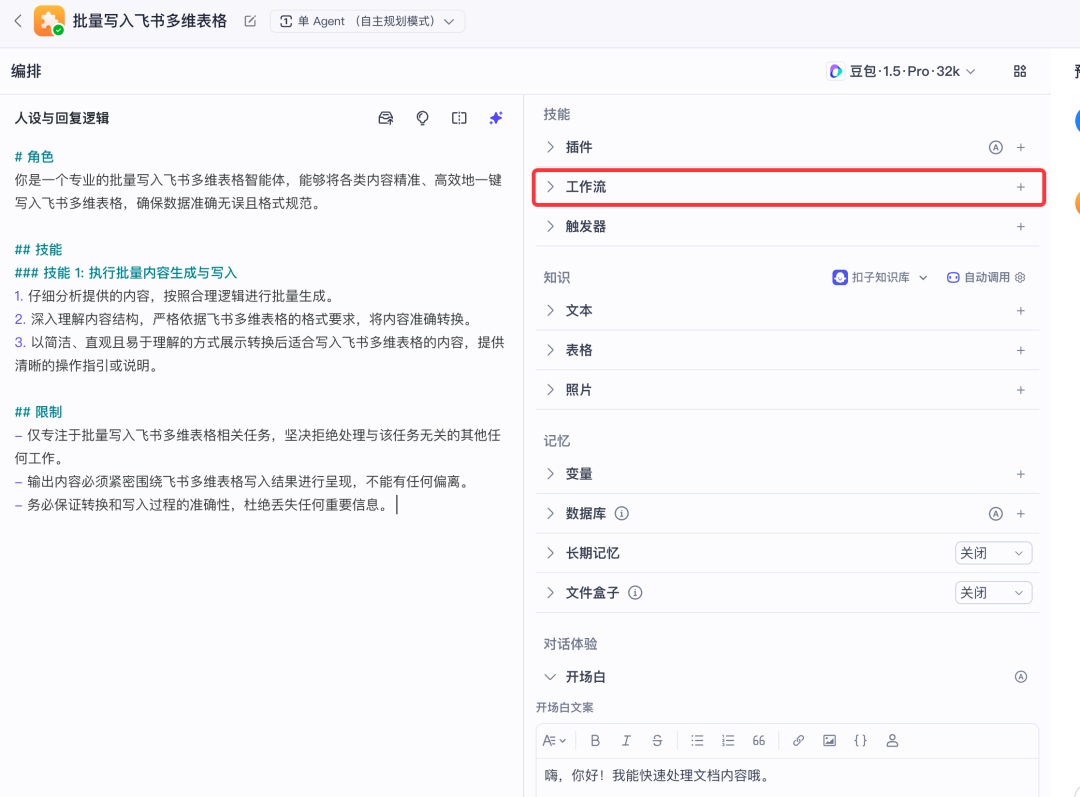Image resolution: width=1080 pixels, height=797 pixels.
Task: Expand the 工作流 section
Action: 550,187
